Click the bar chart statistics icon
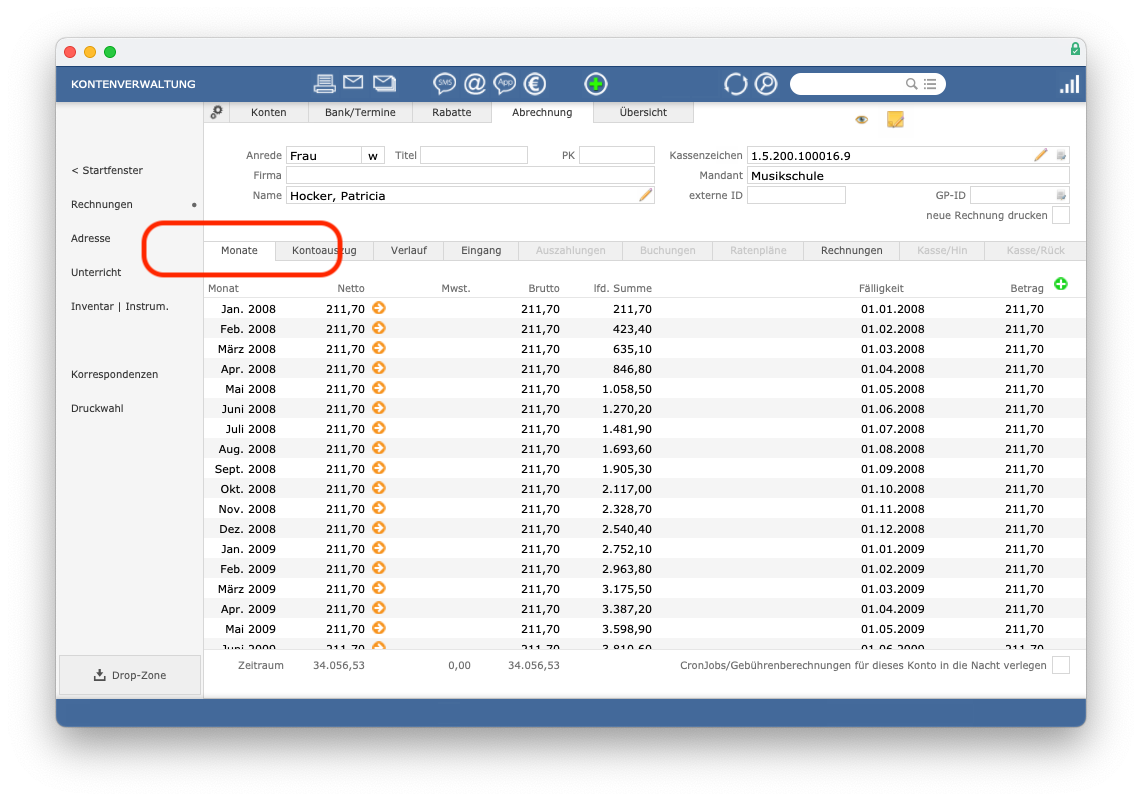This screenshot has width=1142, height=801. (x=1069, y=84)
